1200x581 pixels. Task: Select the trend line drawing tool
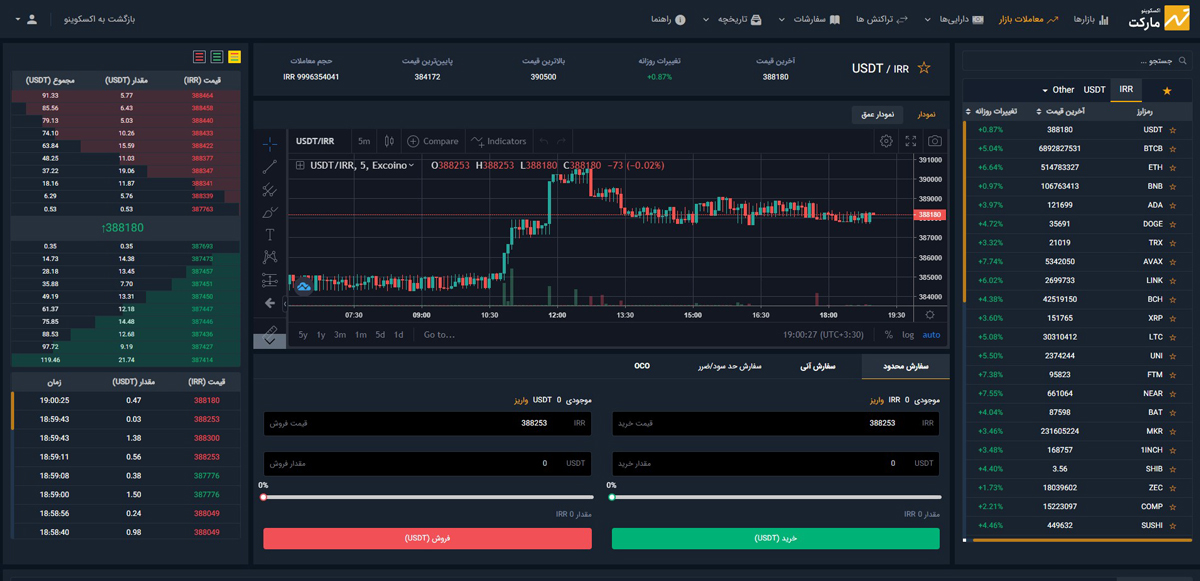pyautogui.click(x=269, y=166)
